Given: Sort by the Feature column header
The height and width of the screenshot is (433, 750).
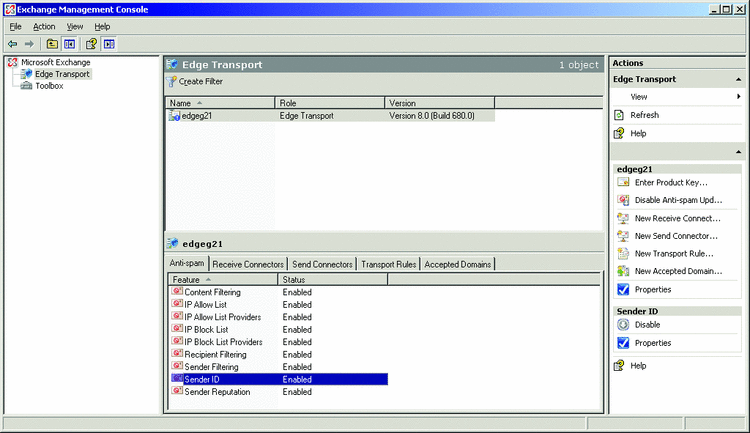Looking at the screenshot, I should pos(223,279).
